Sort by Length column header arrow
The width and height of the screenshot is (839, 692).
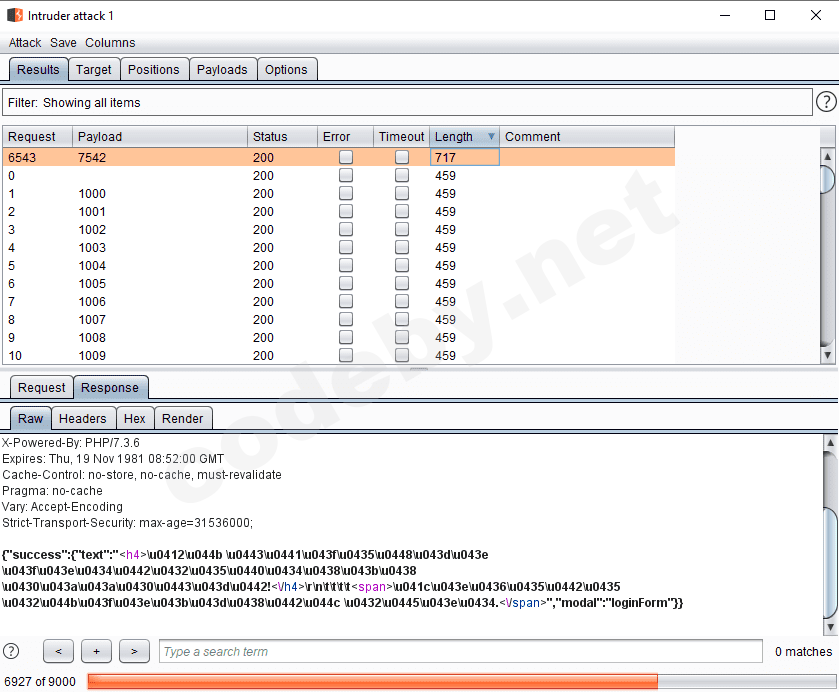(491, 137)
